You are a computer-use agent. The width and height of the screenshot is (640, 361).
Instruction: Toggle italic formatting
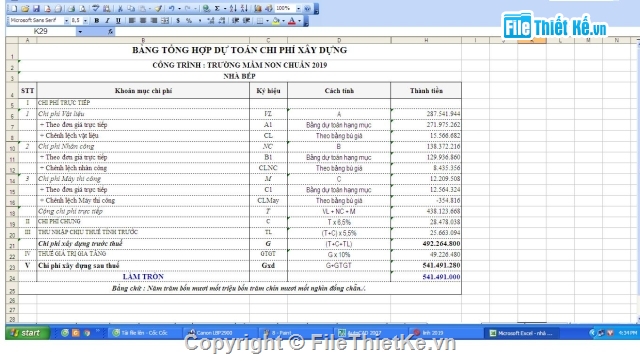pyautogui.click(x=107, y=20)
